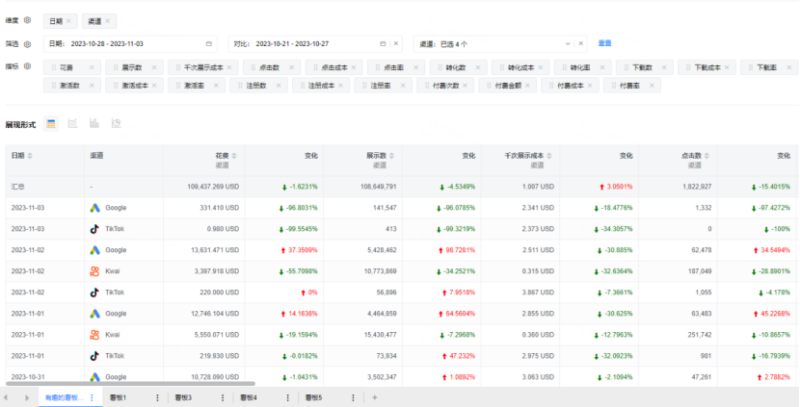
Task: Click the horizontal scrollbar under the table
Action: [x=131, y=383]
